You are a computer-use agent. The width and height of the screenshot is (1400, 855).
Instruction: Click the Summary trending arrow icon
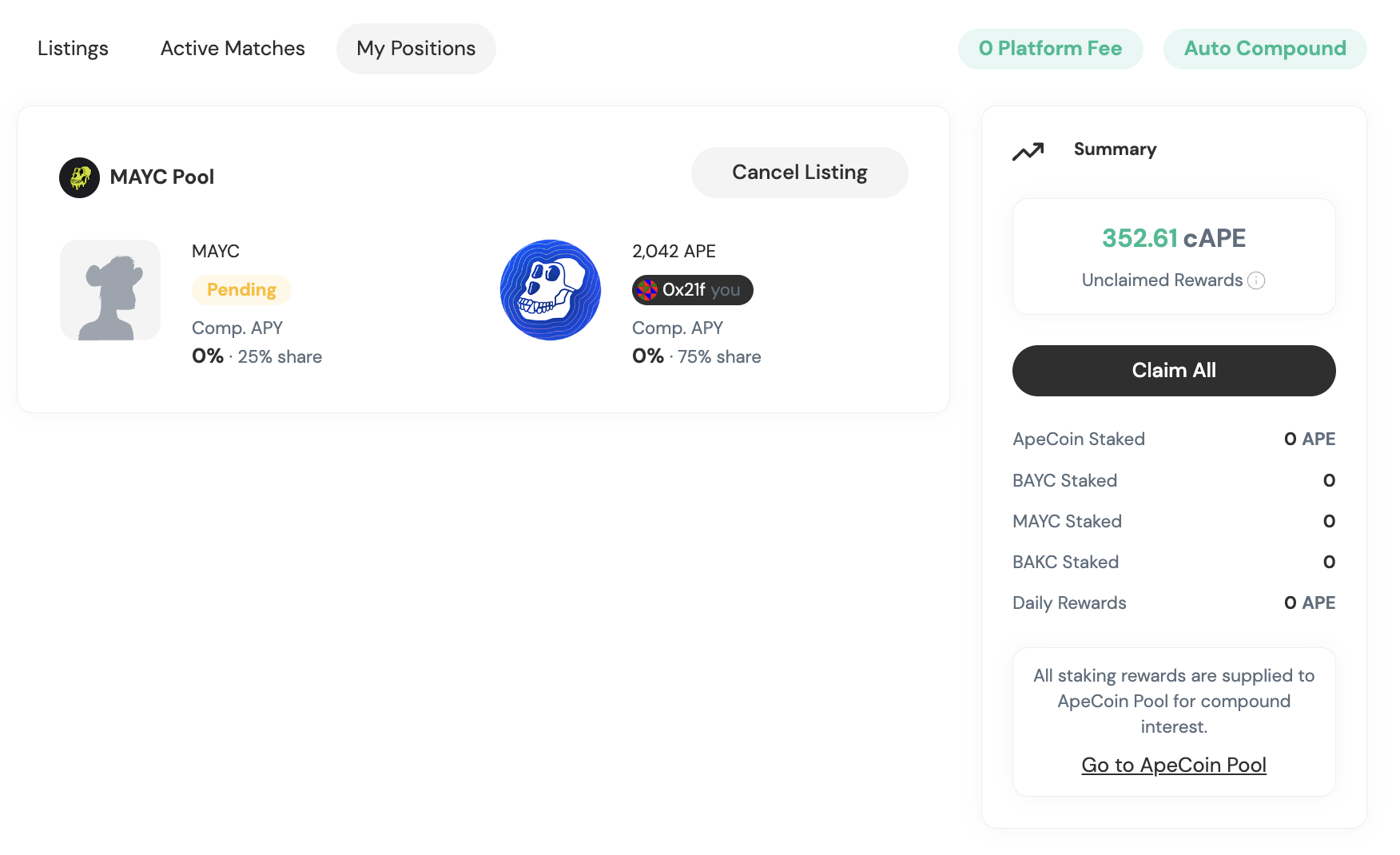[x=1028, y=151]
